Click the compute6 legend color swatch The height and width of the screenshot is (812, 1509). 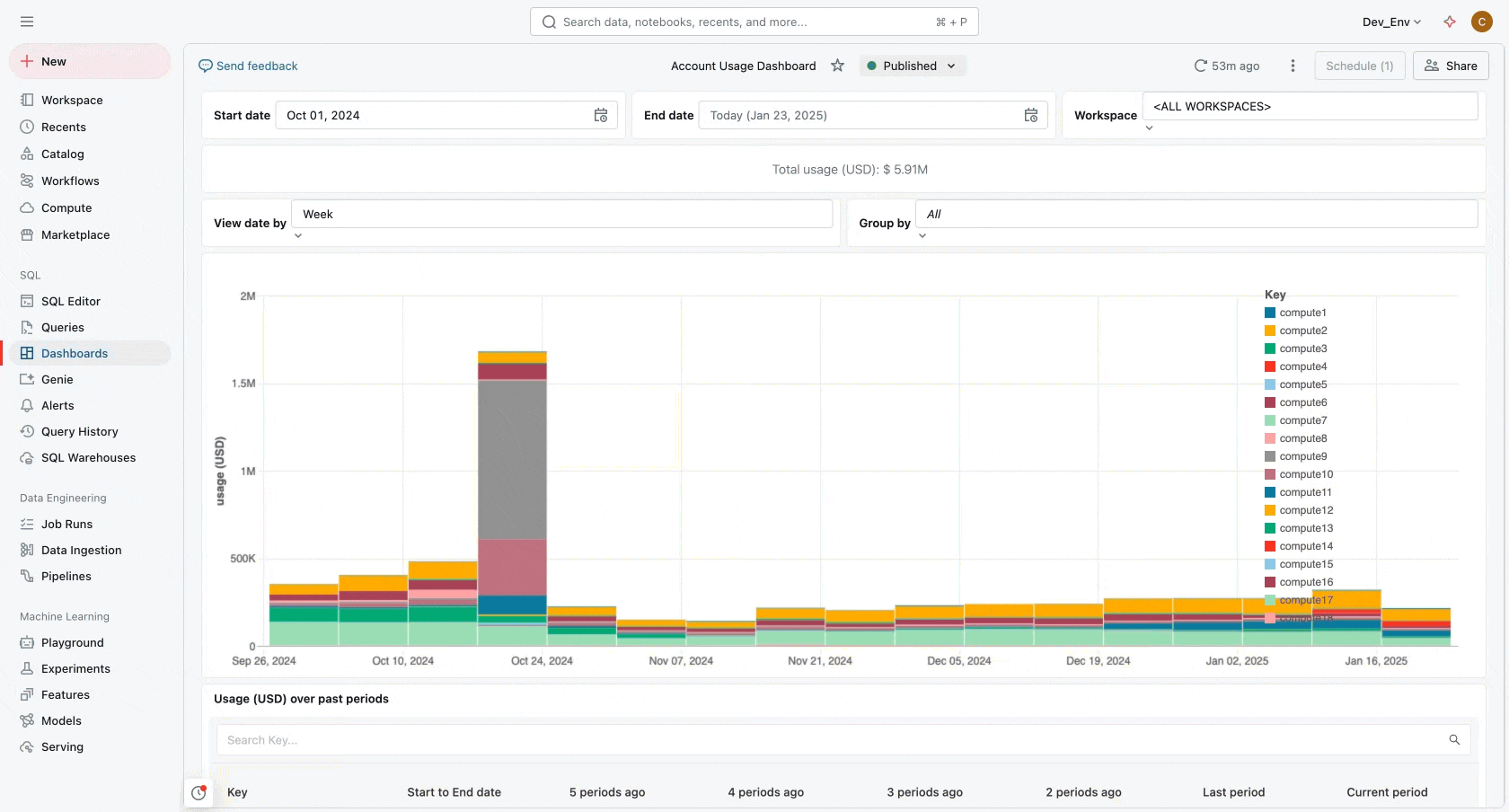point(1270,402)
